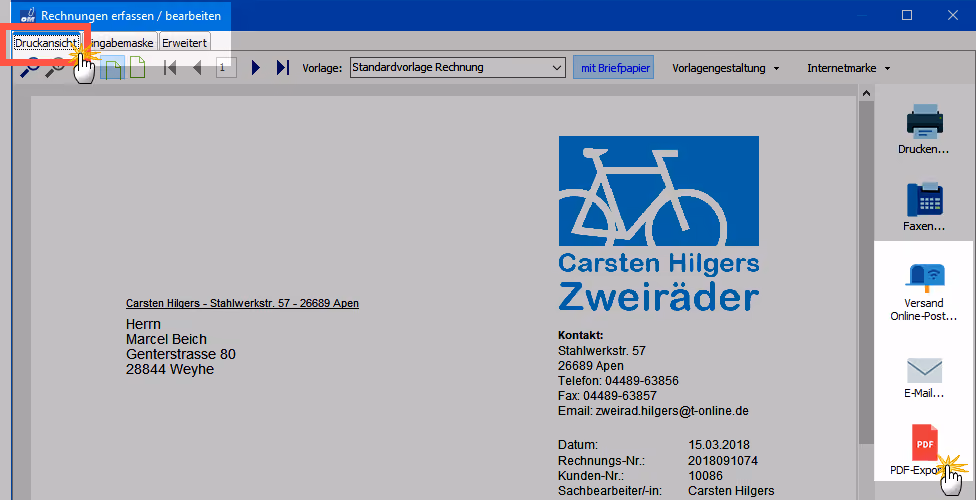Open the Internetmarke menu
Screen dimensions: 976x500
(x=848, y=68)
